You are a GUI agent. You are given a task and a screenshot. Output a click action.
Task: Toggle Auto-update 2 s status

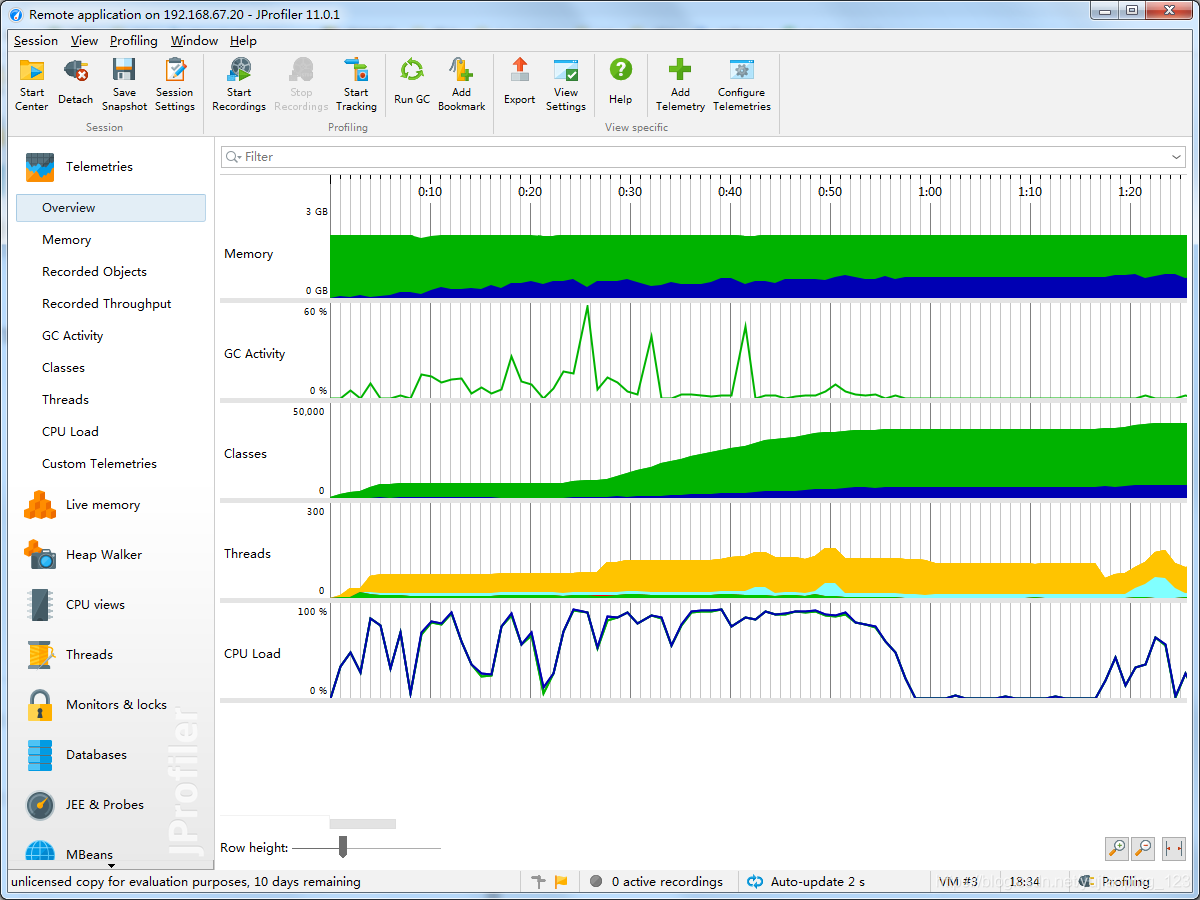pos(806,882)
